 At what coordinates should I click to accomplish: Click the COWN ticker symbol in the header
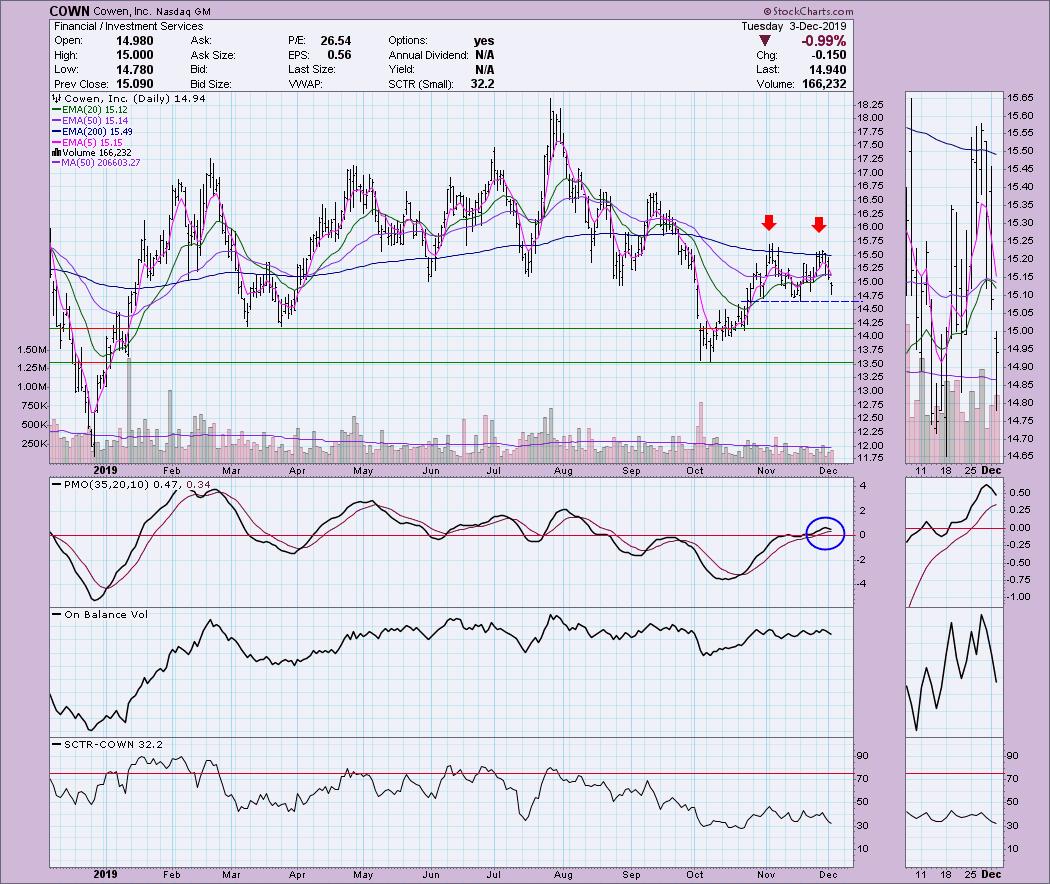tap(70, 11)
